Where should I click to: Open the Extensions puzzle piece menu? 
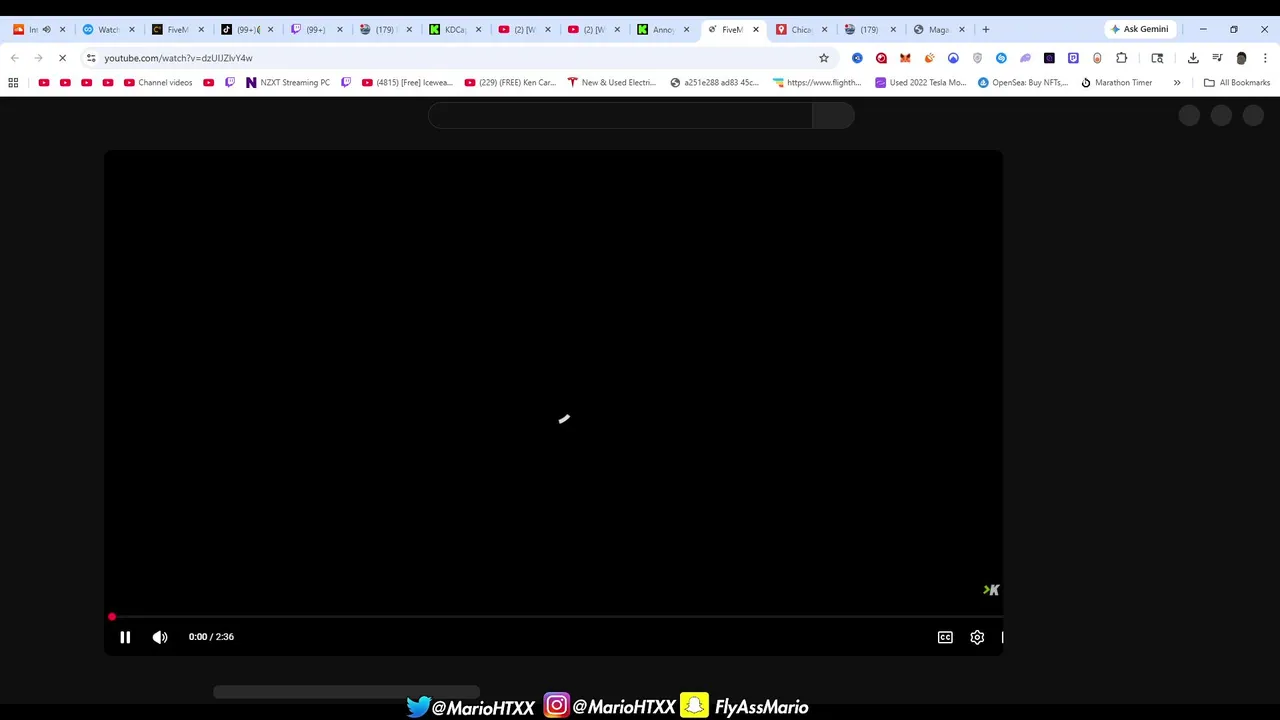1121,58
